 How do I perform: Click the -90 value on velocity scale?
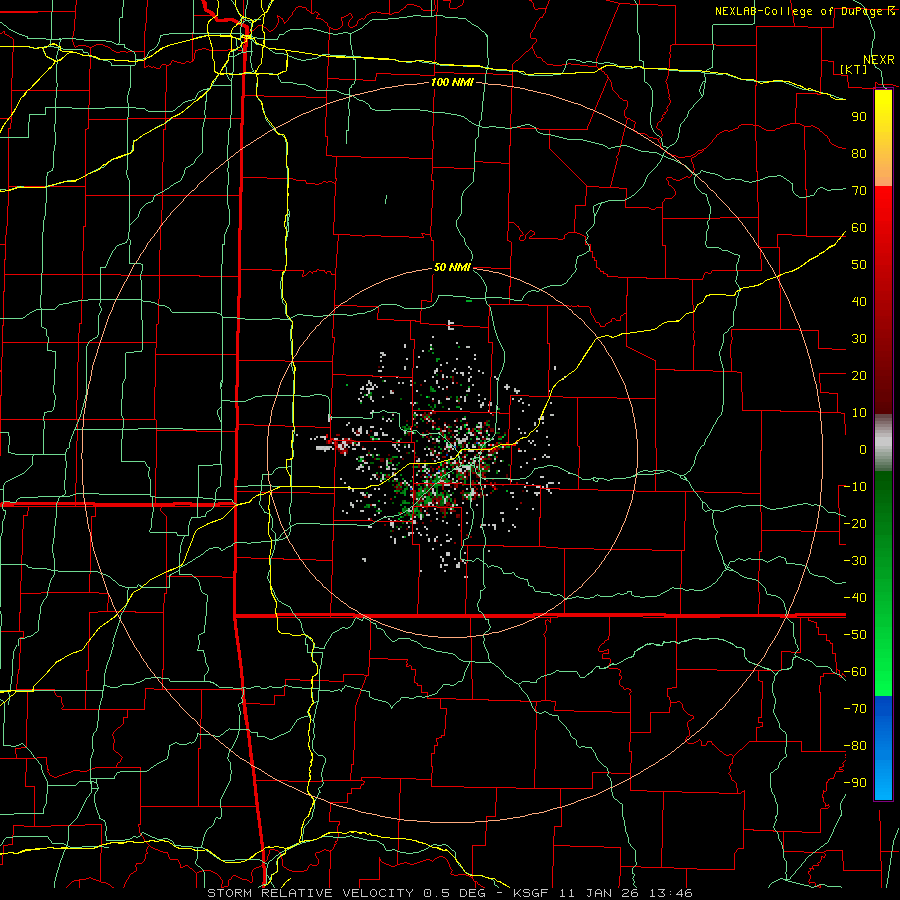tap(855, 783)
